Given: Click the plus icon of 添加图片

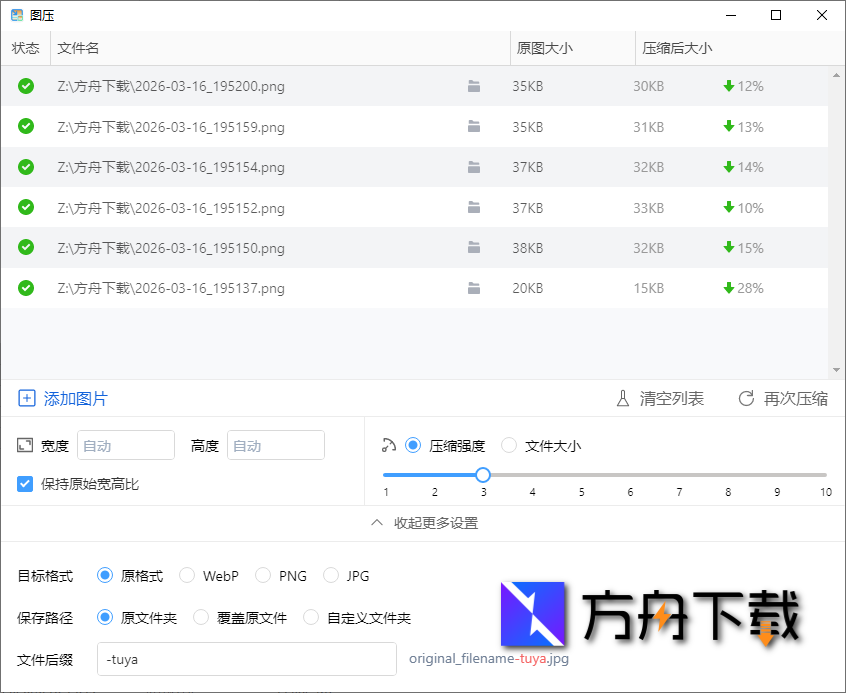Looking at the screenshot, I should point(27,398).
